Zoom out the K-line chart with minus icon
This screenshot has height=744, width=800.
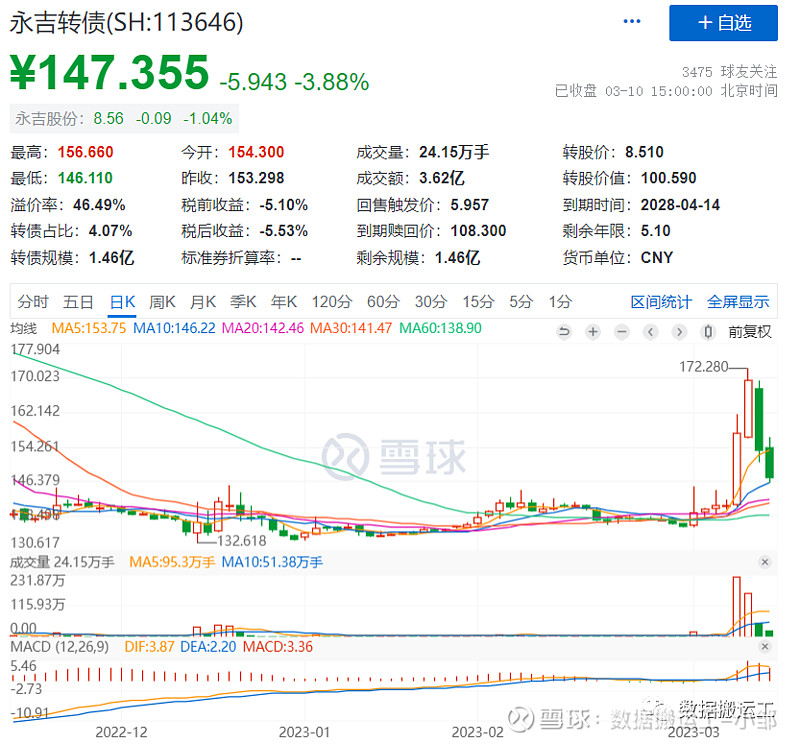(x=621, y=332)
